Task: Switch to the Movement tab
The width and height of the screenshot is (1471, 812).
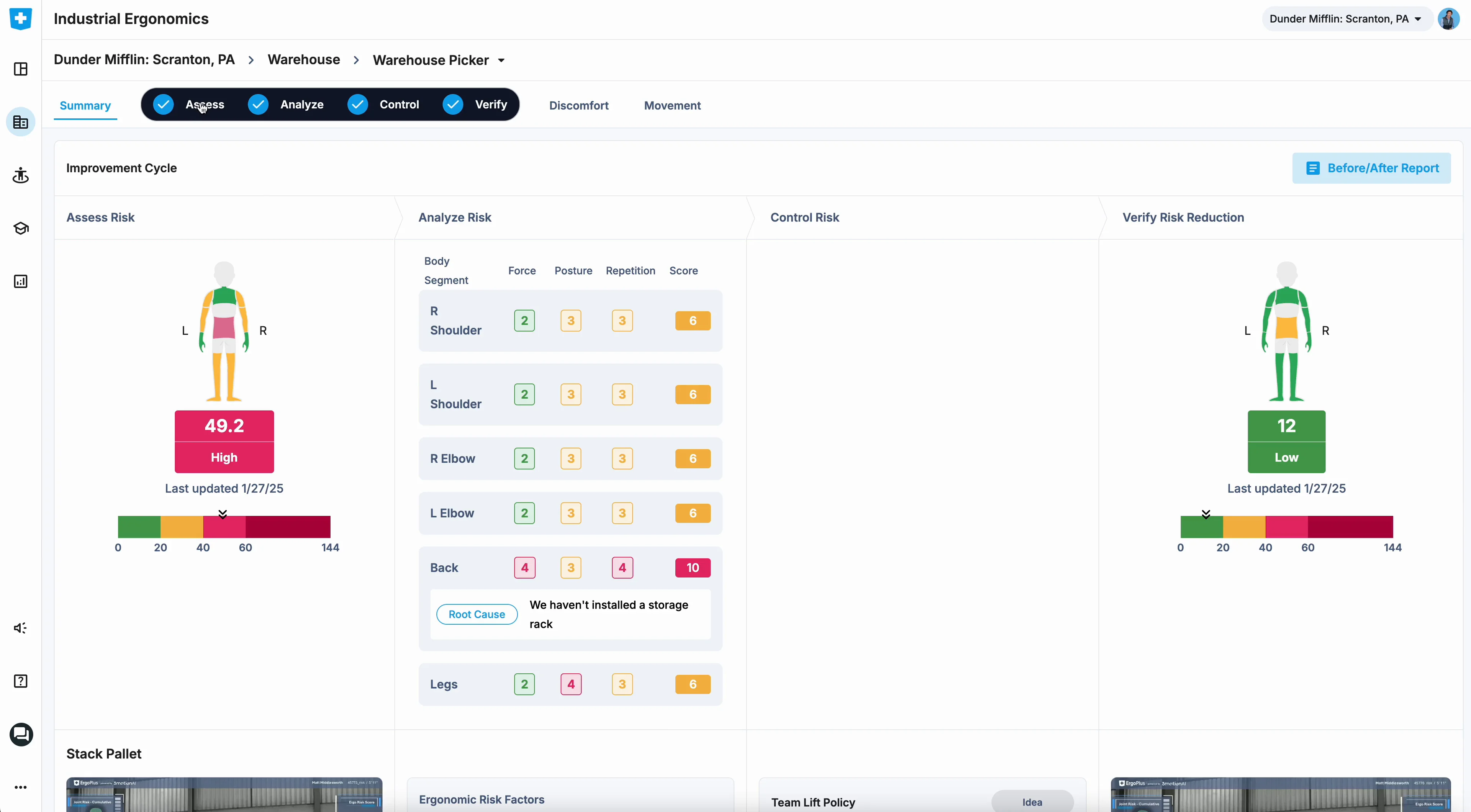Action: coord(672,106)
